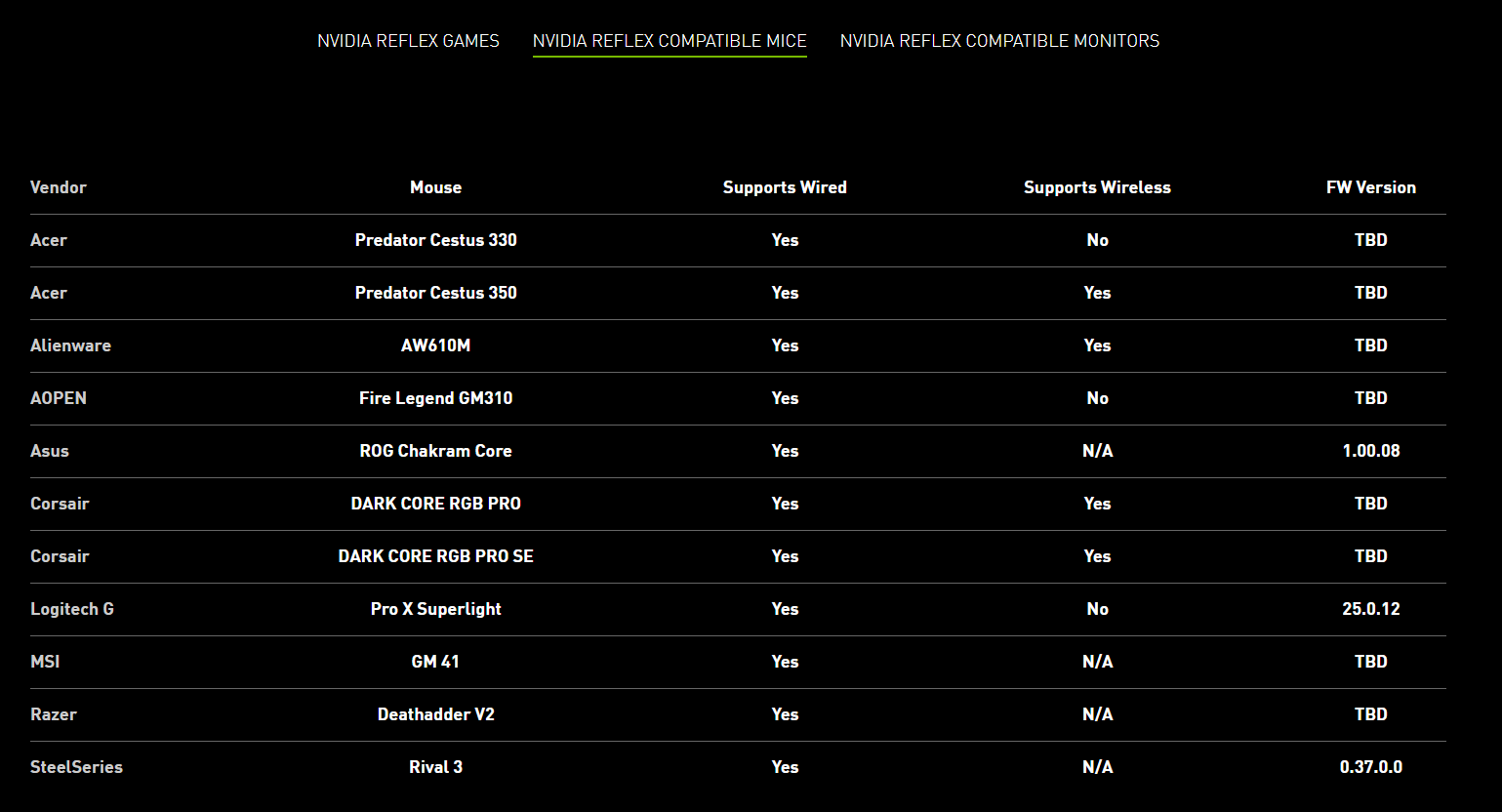Switch to NVIDIA Reflex Compatible Monitors tab

coord(999,41)
